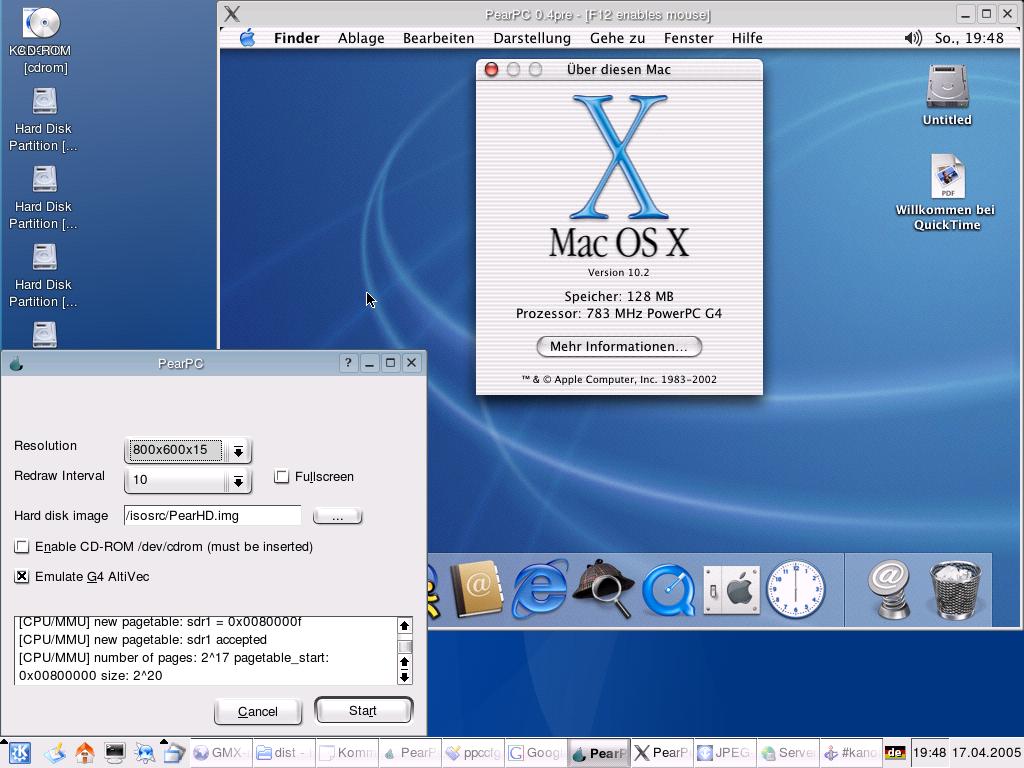Open the Gehe zu menu
The width and height of the screenshot is (1024, 768).
coord(617,38)
